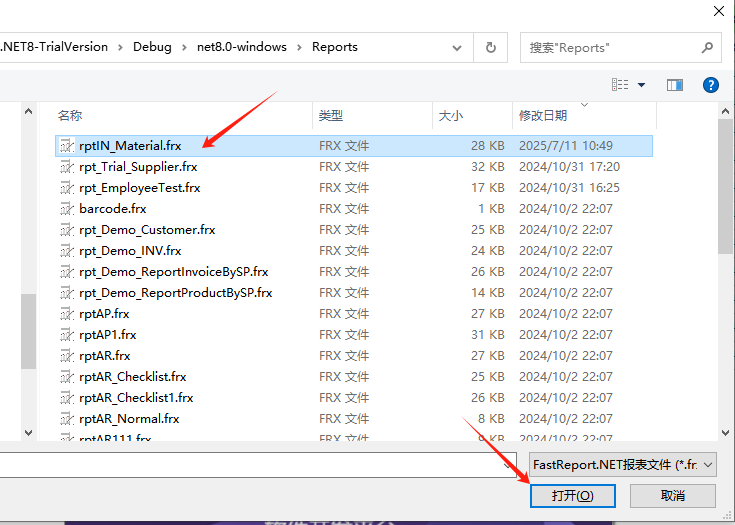Click the file list scrollbar thumb
735x525 pixels.
pyautogui.click(x=725, y=187)
